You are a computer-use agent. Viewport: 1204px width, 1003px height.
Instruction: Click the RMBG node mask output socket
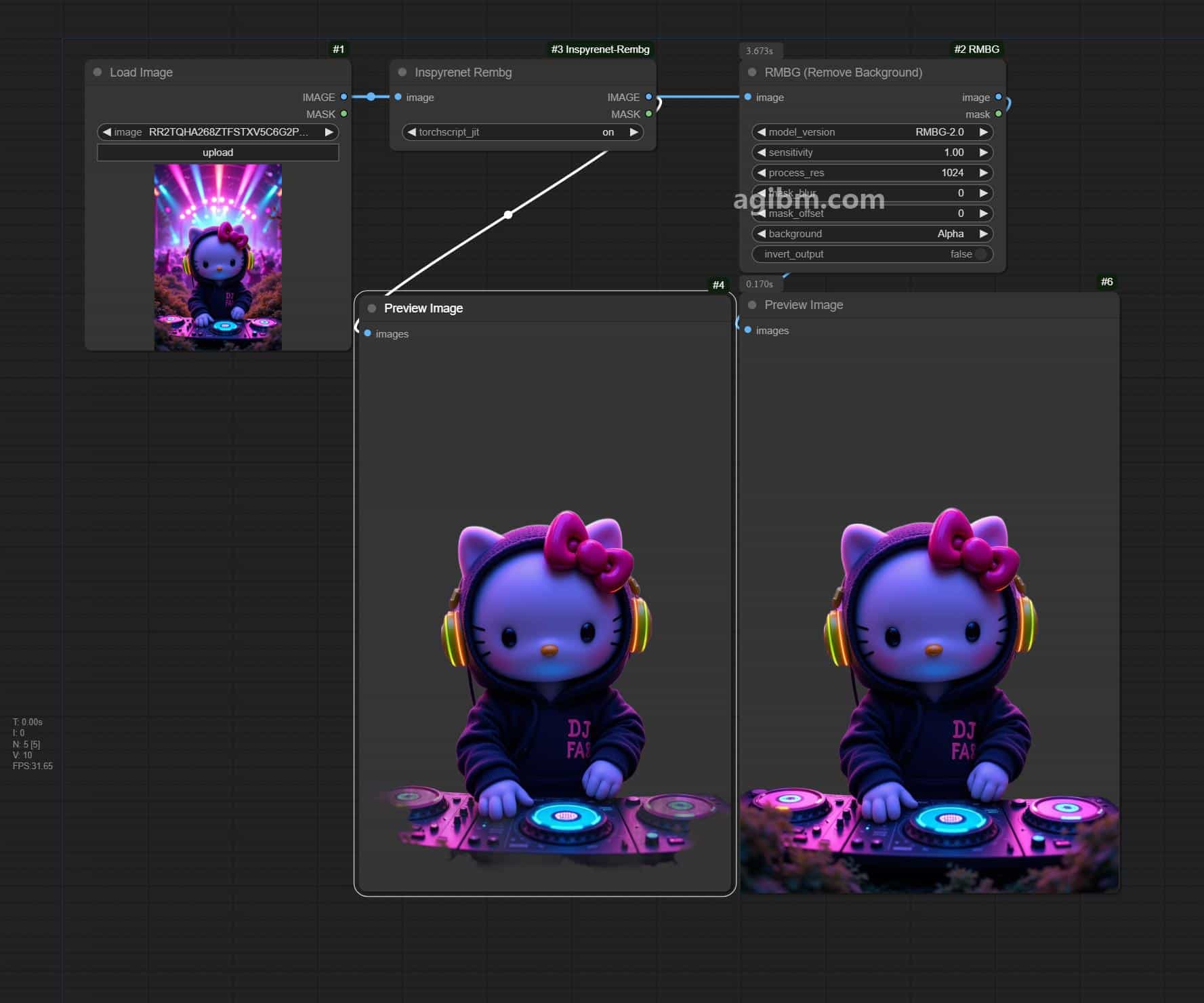pyautogui.click(x=999, y=114)
